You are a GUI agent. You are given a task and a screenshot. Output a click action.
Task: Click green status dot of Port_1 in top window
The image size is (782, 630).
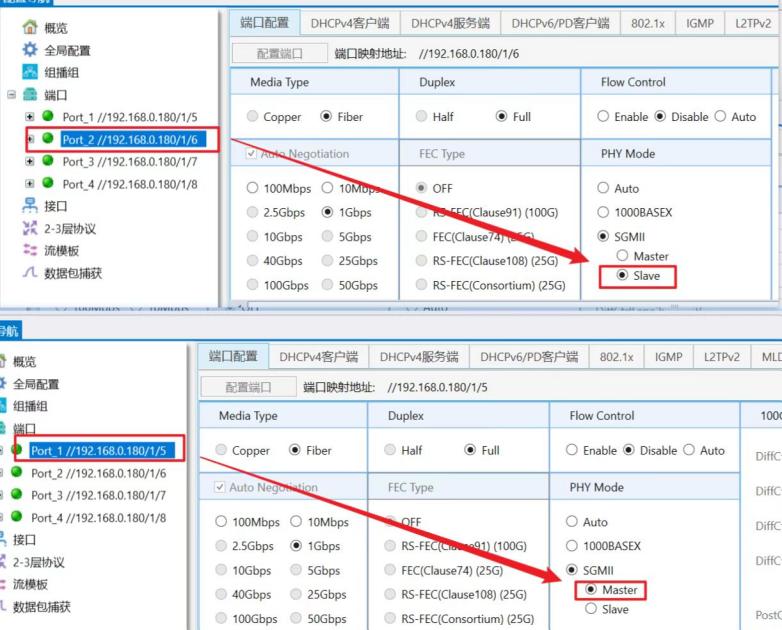[48, 116]
